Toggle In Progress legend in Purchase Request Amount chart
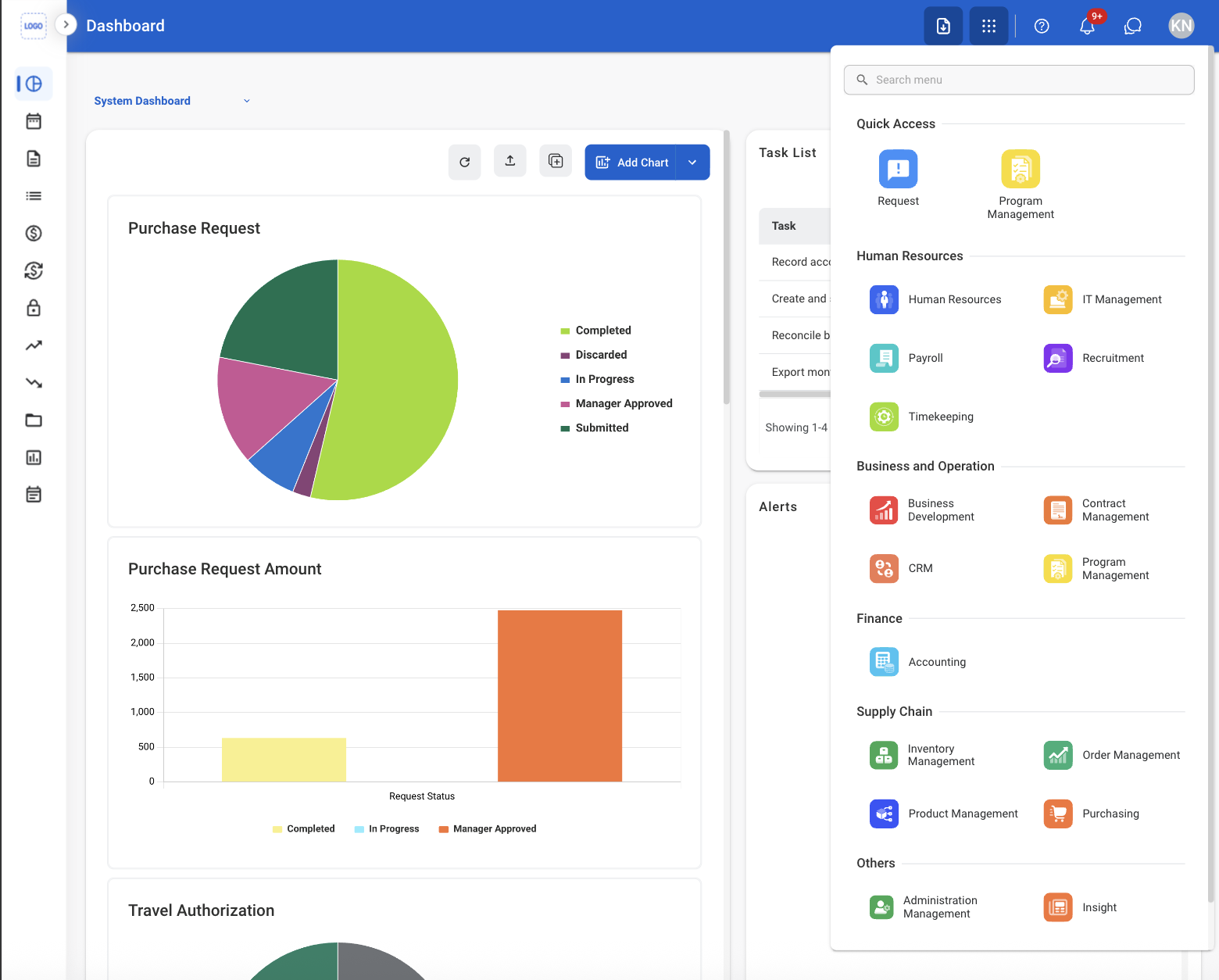 (387, 829)
